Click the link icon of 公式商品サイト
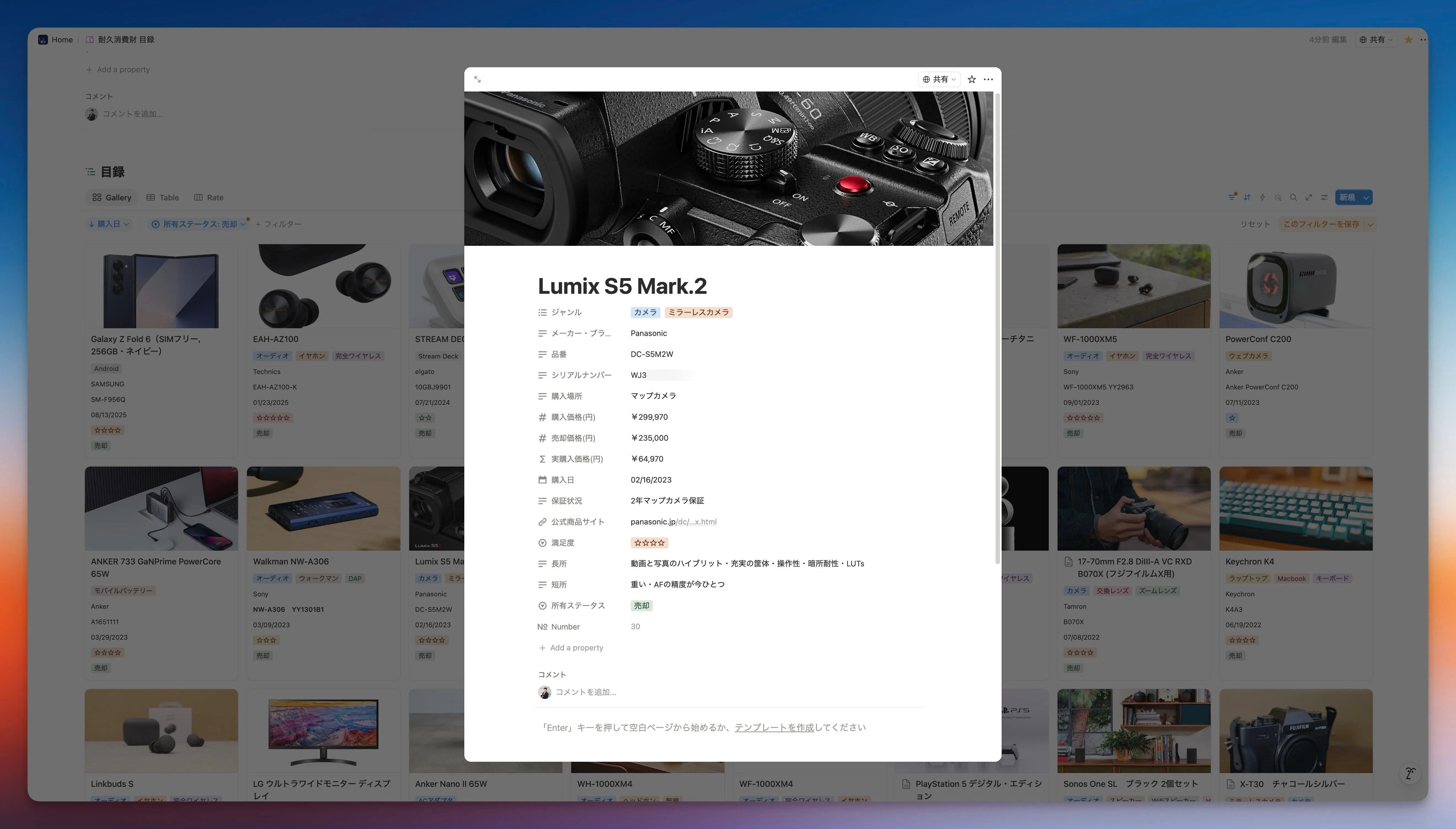 tap(542, 521)
